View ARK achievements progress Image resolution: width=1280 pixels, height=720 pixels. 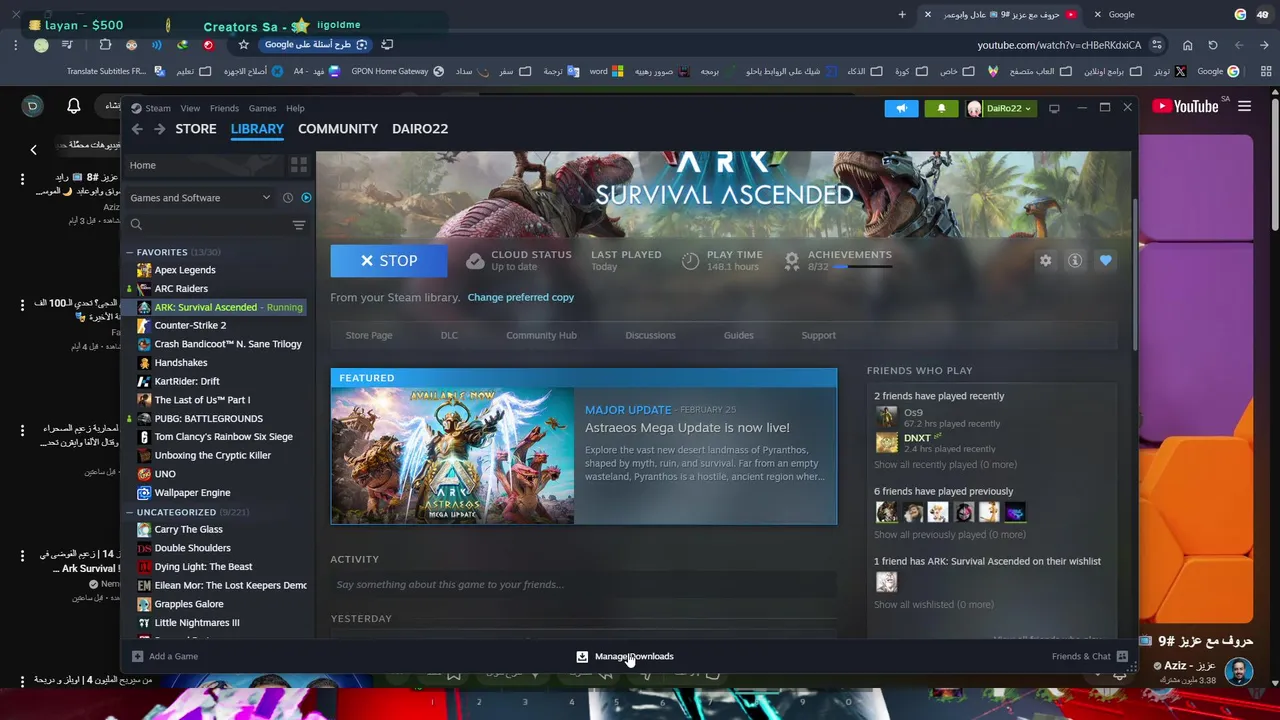click(x=837, y=260)
